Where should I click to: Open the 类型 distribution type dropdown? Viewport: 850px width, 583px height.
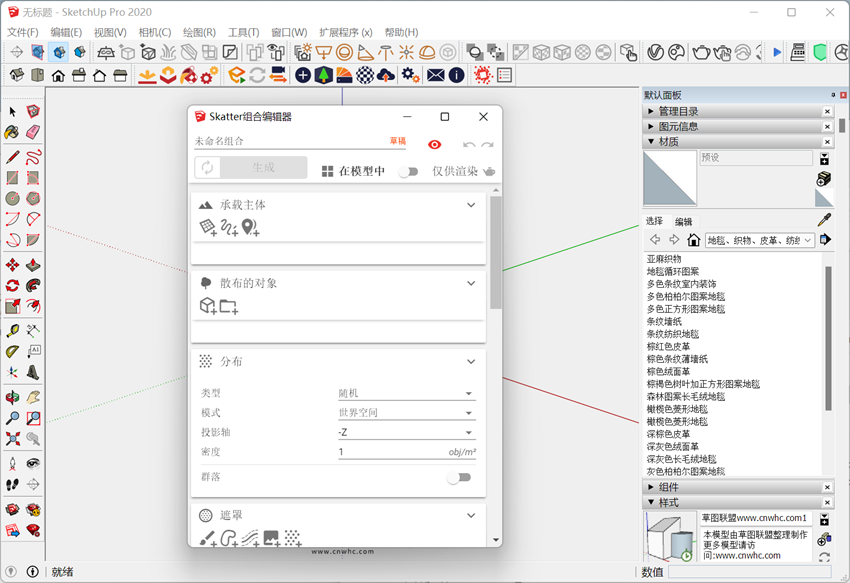[405, 393]
